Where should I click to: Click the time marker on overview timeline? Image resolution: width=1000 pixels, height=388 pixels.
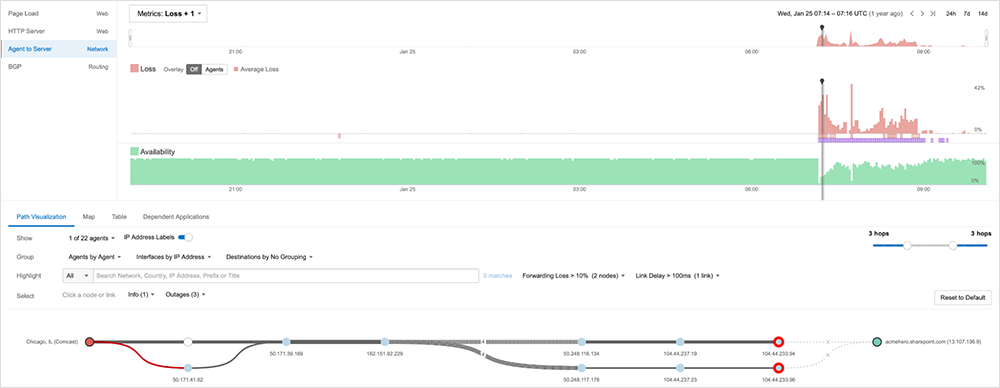click(x=822, y=27)
